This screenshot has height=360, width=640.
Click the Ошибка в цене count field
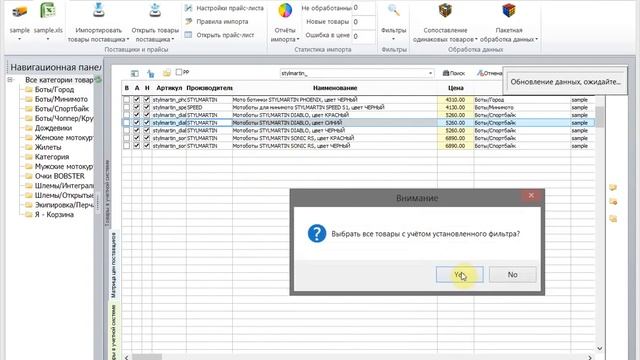(x=363, y=36)
